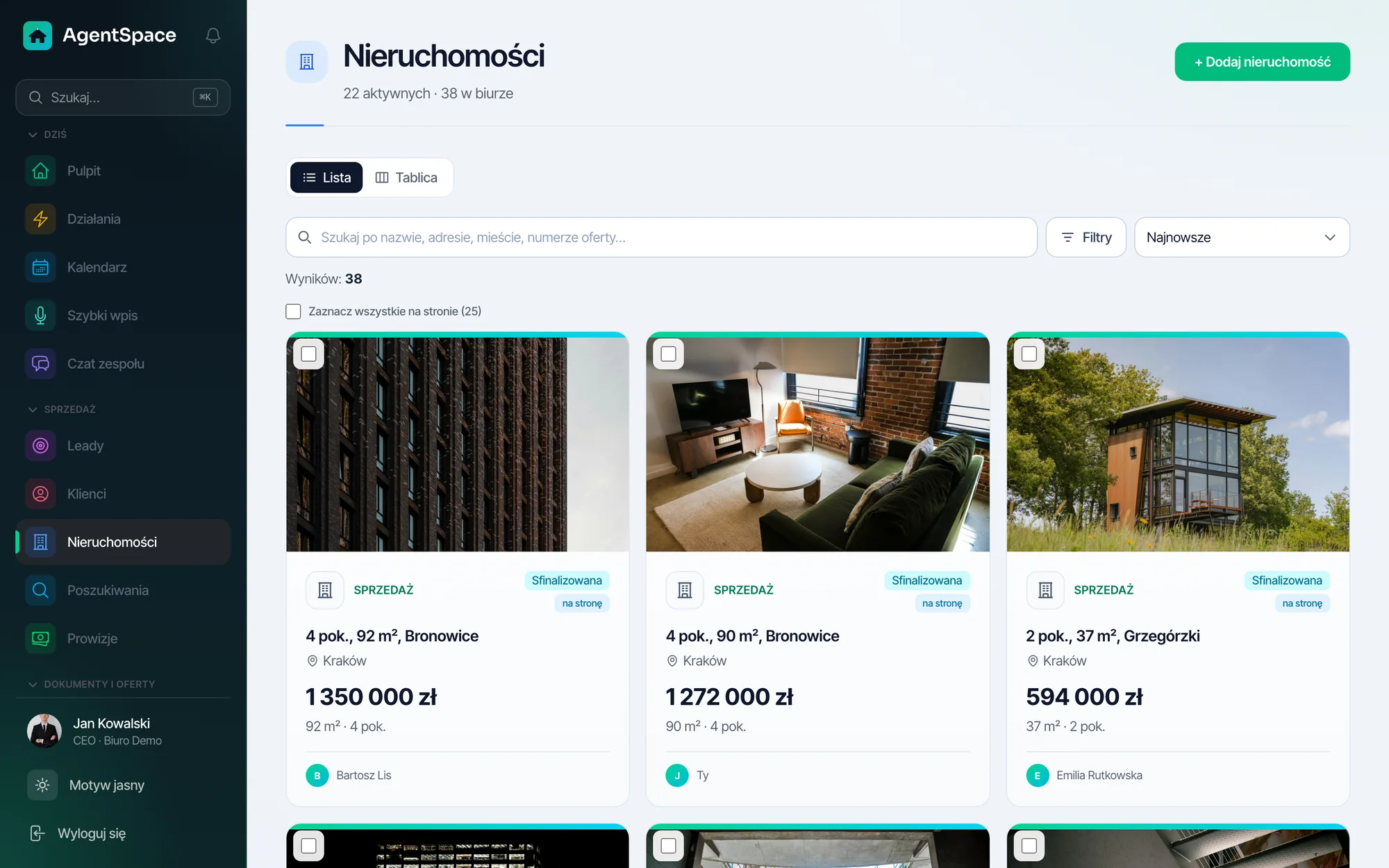1389x868 pixels.
Task: Open Klienci person icon
Action: tap(41, 494)
